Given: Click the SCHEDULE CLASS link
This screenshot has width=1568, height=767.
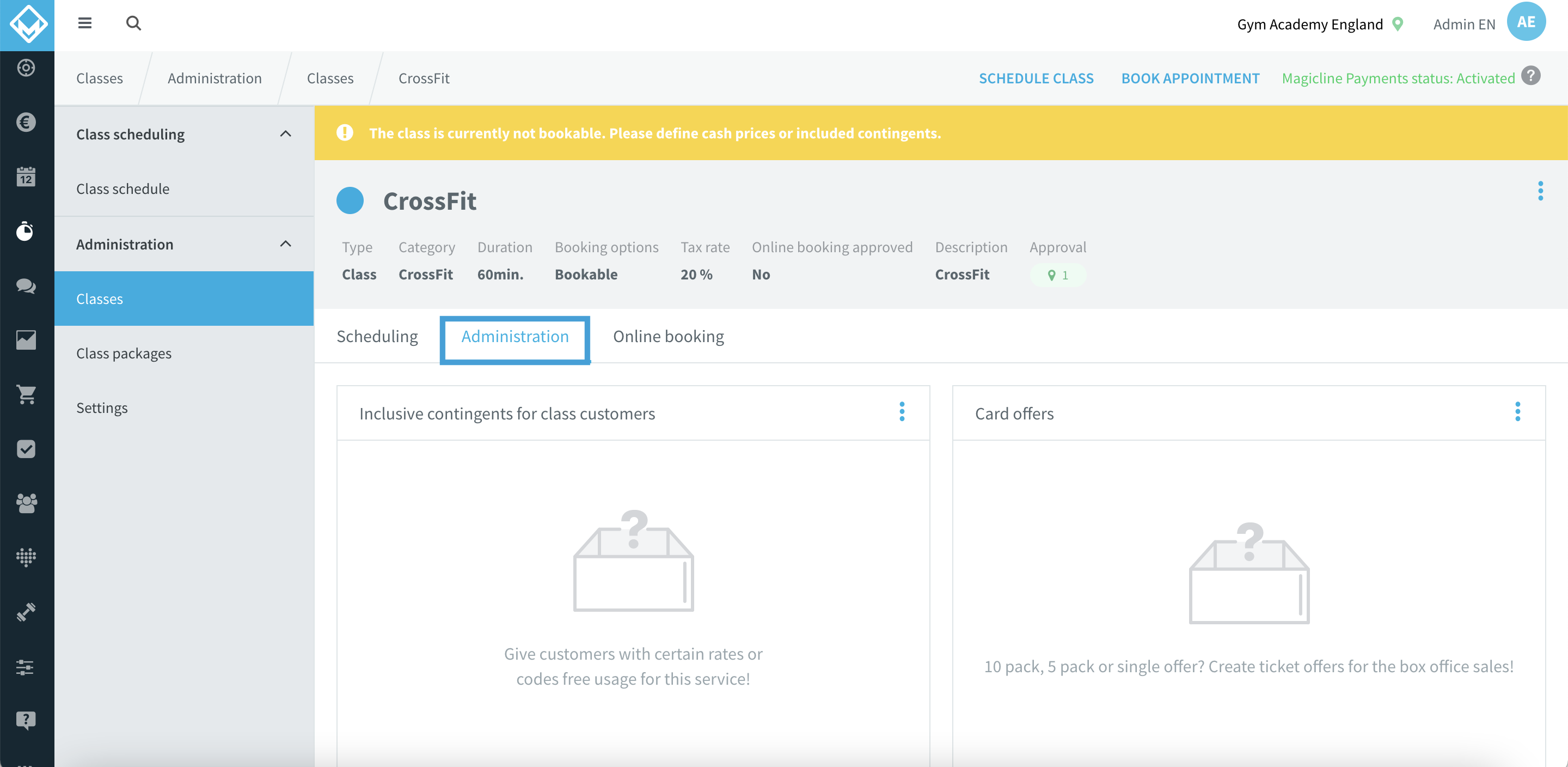Looking at the screenshot, I should point(1036,78).
